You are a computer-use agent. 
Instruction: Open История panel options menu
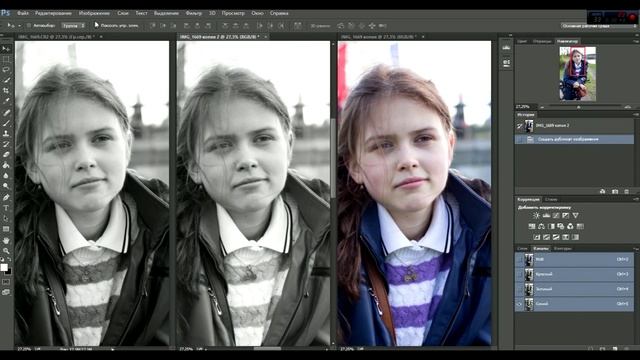pyautogui.click(x=636, y=115)
